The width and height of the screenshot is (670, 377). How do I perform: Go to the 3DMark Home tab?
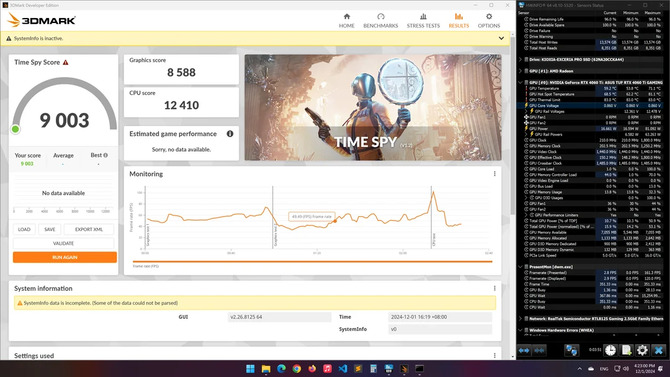347,21
